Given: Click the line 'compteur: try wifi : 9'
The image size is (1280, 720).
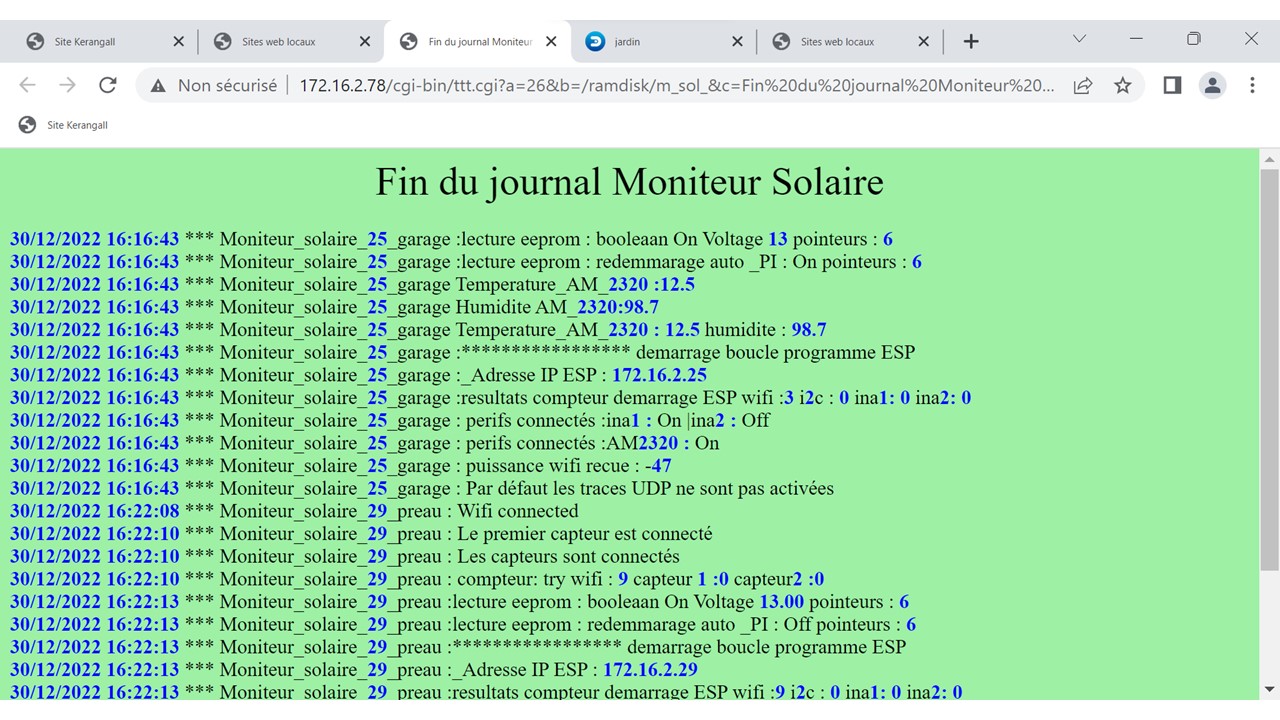Looking at the screenshot, I should (x=417, y=579).
